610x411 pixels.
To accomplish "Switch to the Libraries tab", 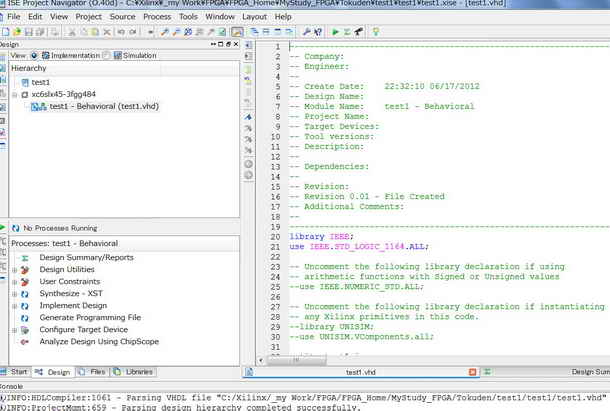I will click(133, 372).
